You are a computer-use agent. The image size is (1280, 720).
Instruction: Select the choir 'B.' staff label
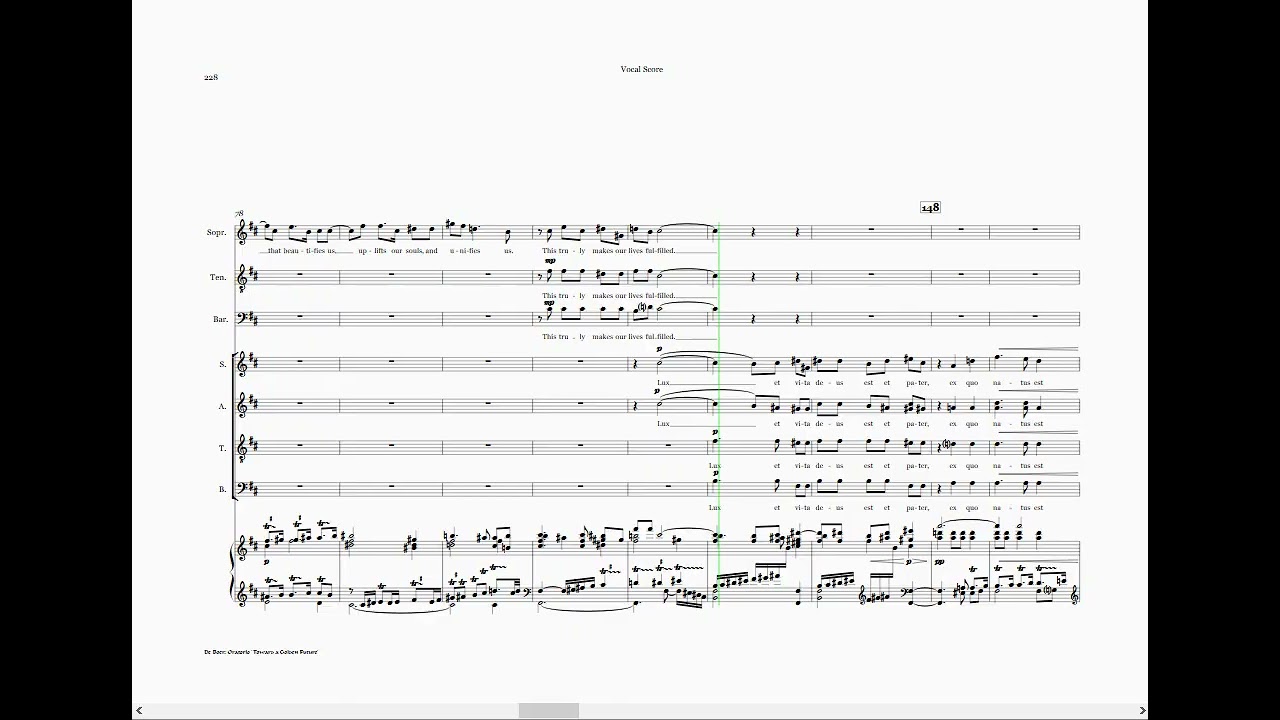(223, 489)
